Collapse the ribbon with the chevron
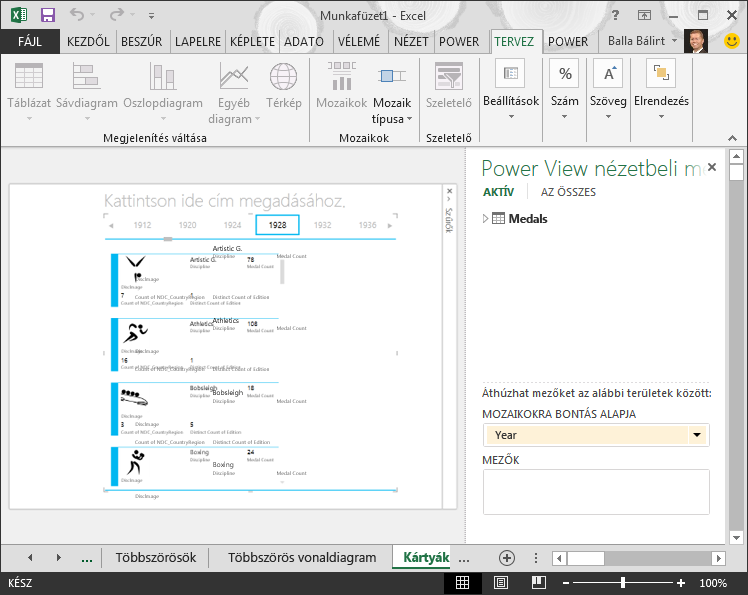The width and height of the screenshot is (748, 595). (732, 138)
